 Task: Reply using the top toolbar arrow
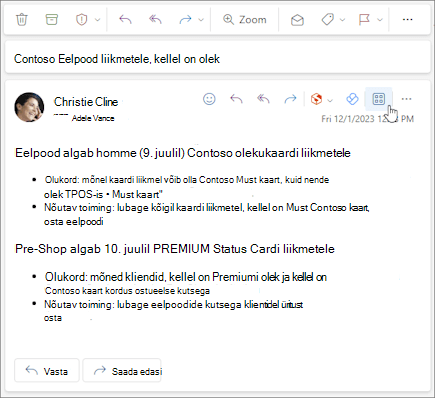(x=125, y=20)
